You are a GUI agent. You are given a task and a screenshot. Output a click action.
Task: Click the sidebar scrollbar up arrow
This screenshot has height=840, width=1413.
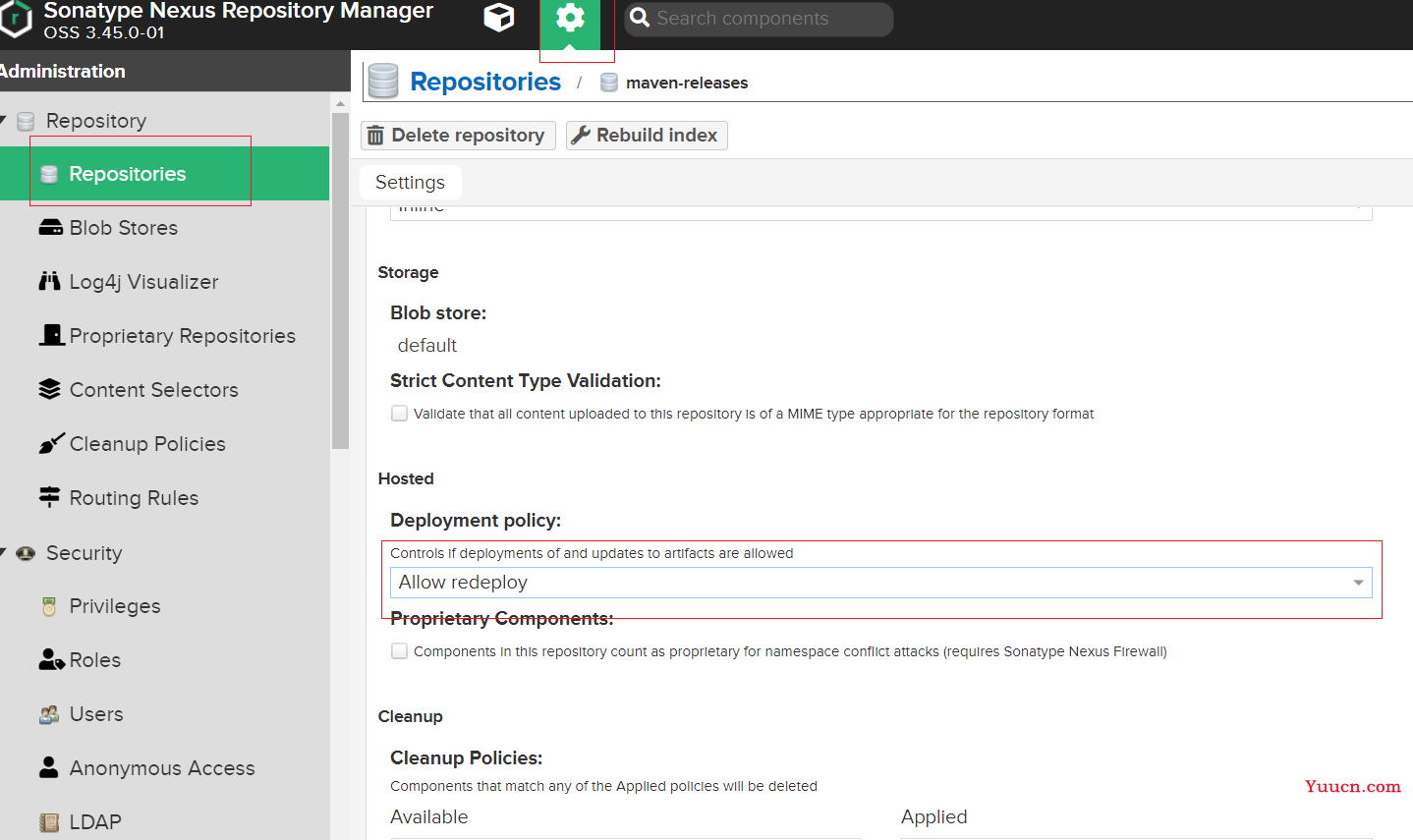(x=340, y=103)
